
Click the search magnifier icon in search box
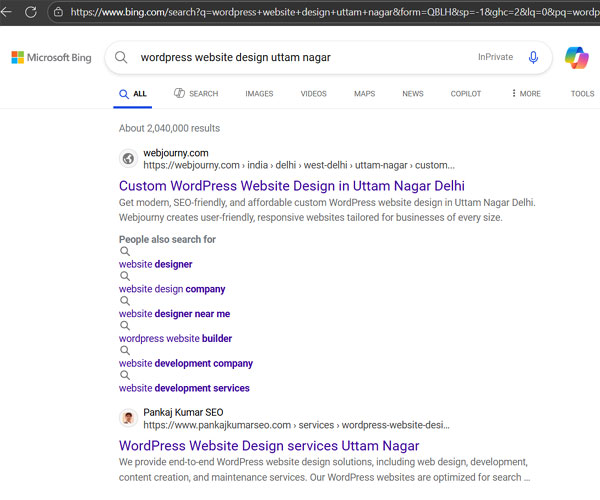coord(121,58)
